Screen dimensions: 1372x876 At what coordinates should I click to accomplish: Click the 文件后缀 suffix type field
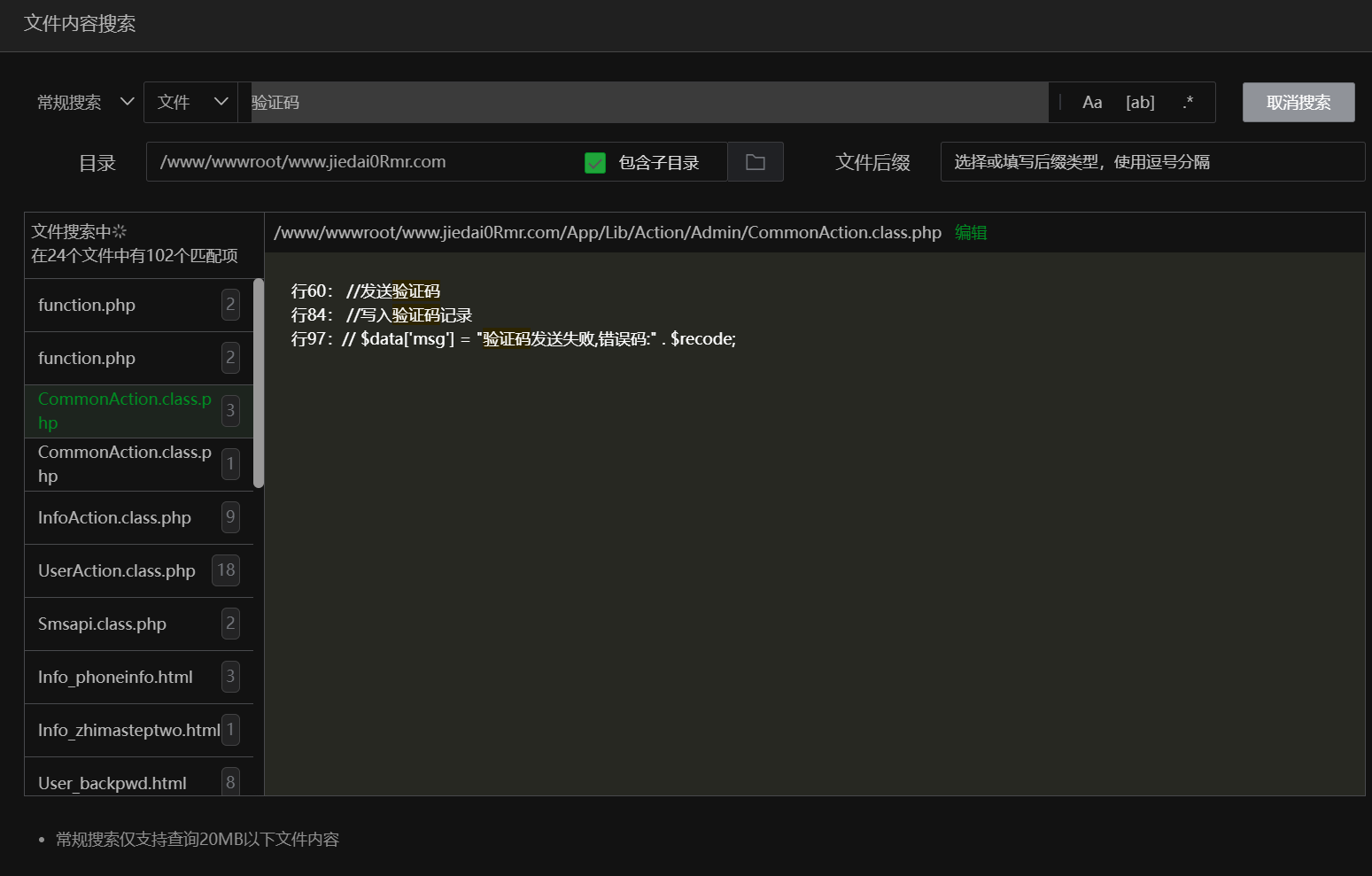pyautogui.click(x=1151, y=162)
